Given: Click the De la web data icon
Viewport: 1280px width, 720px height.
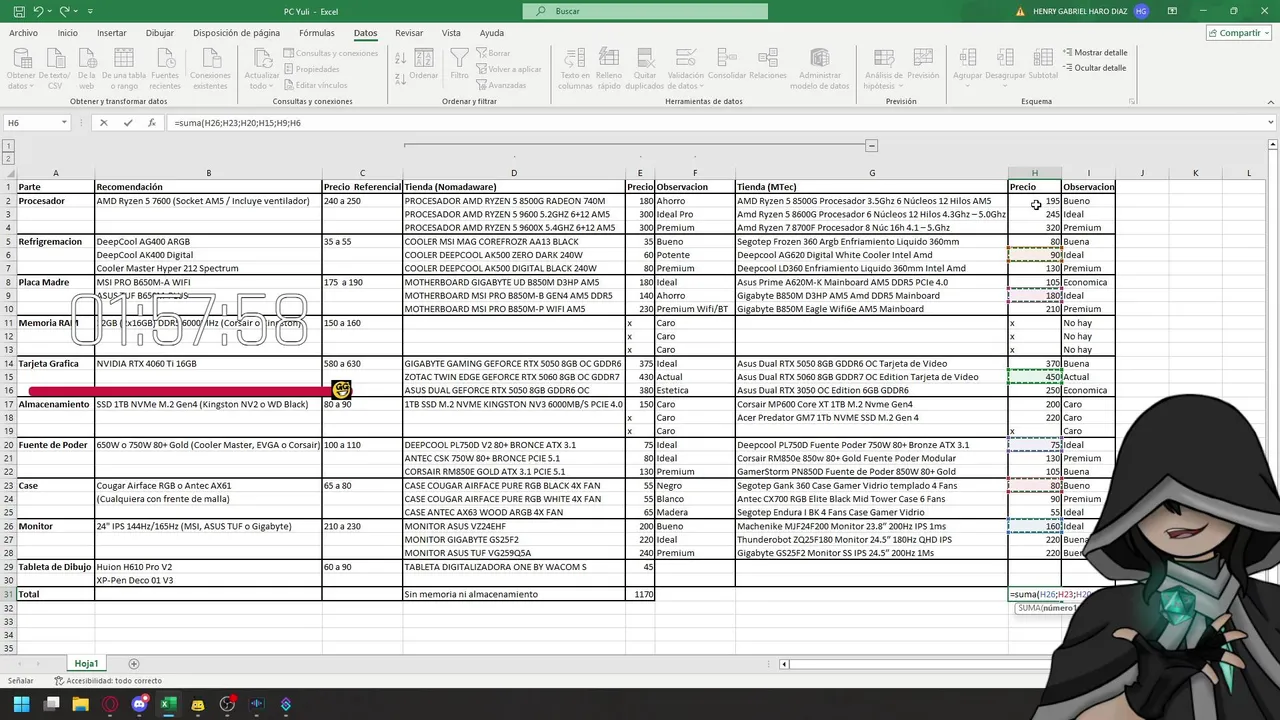Looking at the screenshot, I should pos(86,68).
